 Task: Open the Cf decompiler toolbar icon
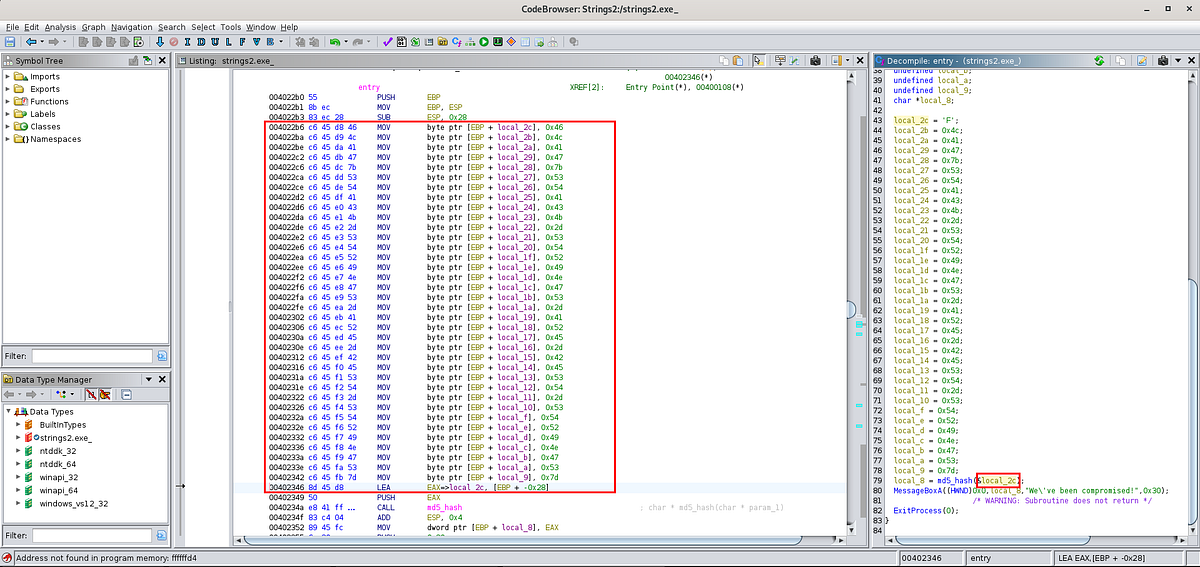click(x=456, y=42)
